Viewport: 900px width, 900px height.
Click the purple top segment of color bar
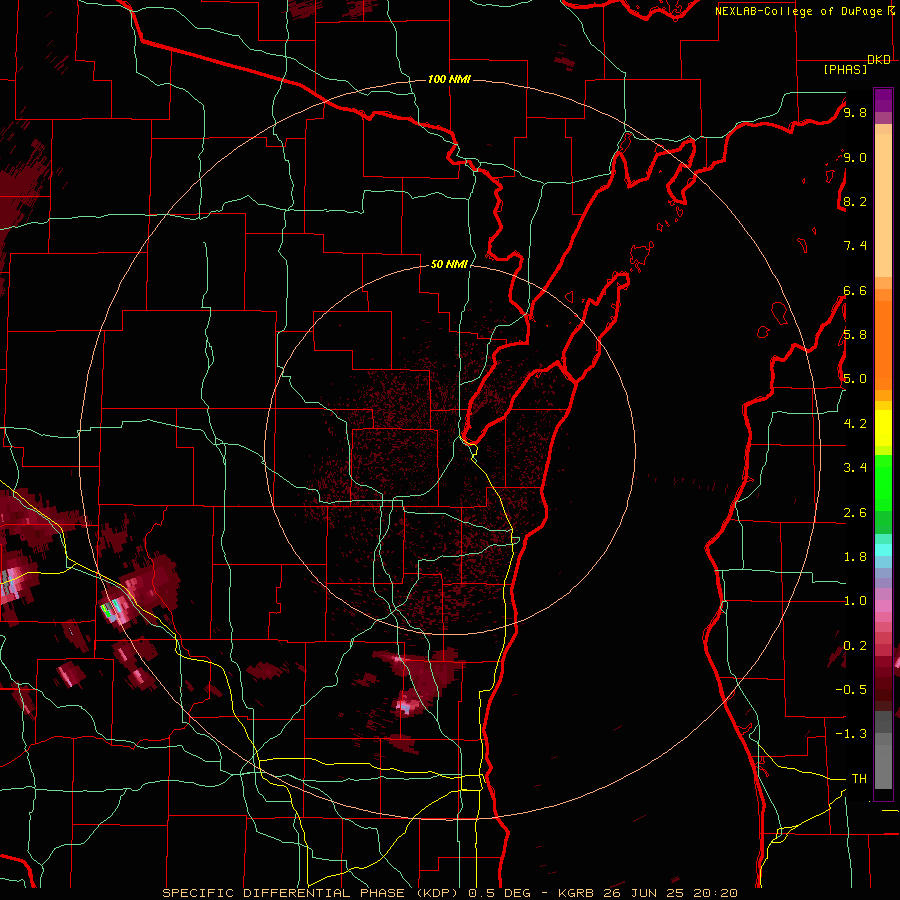tap(883, 100)
